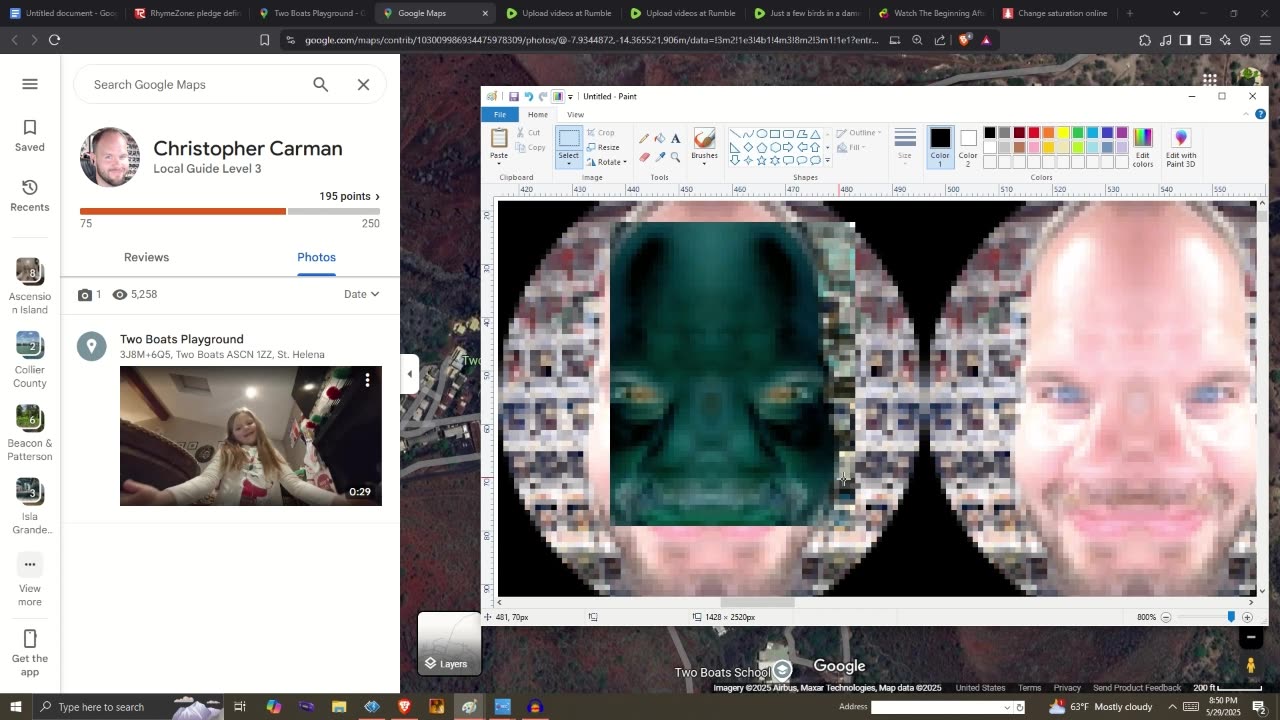Open Ascension Island in the sidebar
Image resolution: width=1280 pixels, height=720 pixels.
pos(29,286)
